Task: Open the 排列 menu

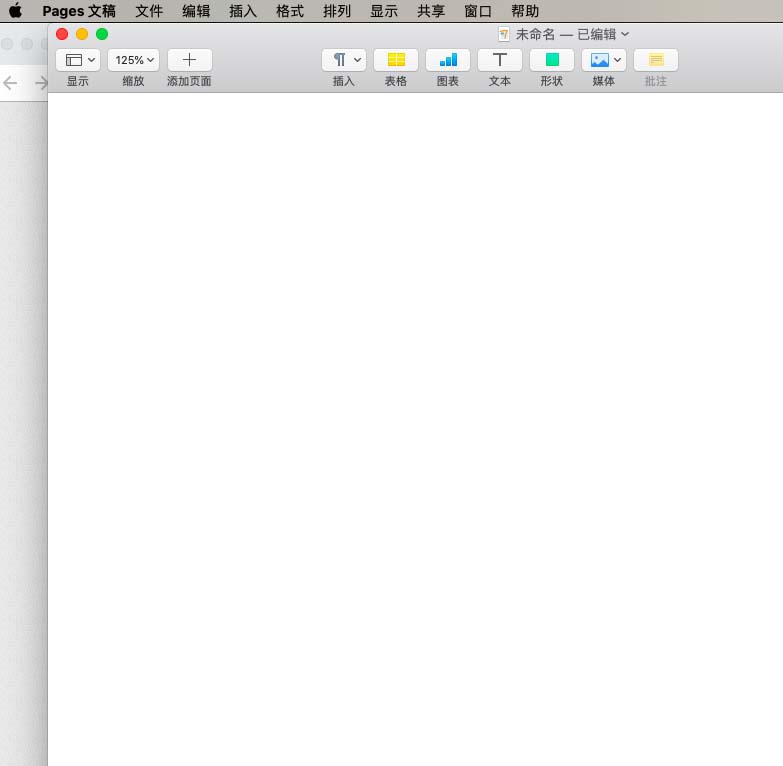Action: [x=337, y=12]
